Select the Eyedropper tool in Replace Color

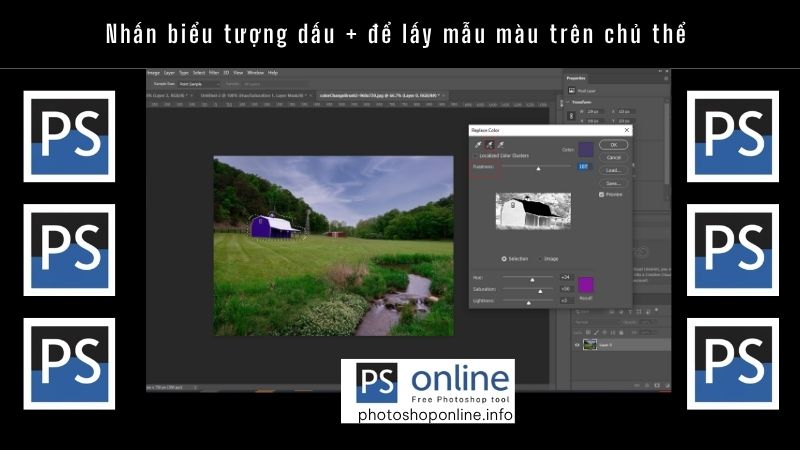(x=478, y=145)
